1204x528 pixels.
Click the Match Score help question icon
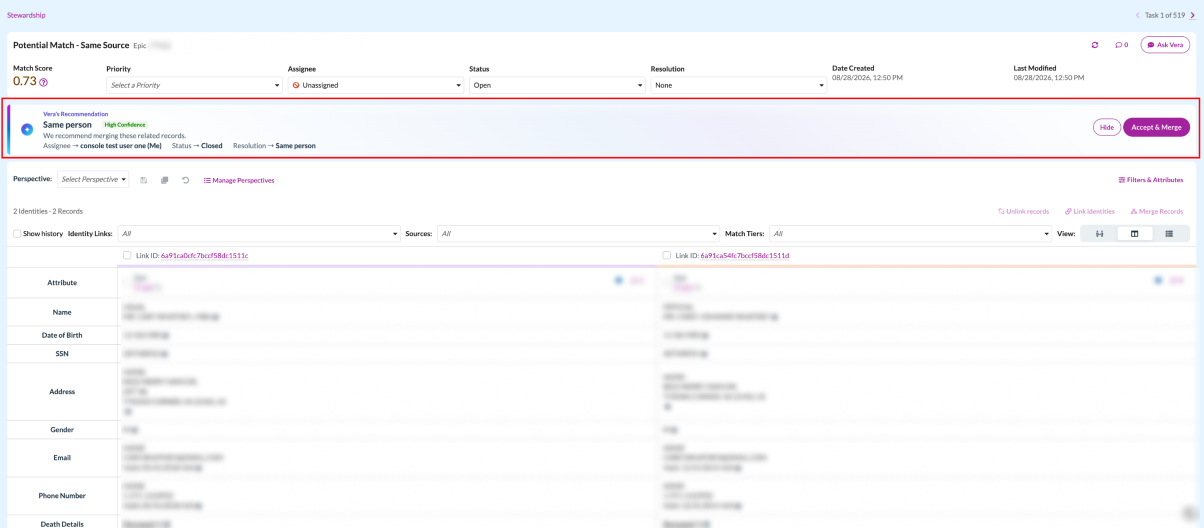pos(43,82)
